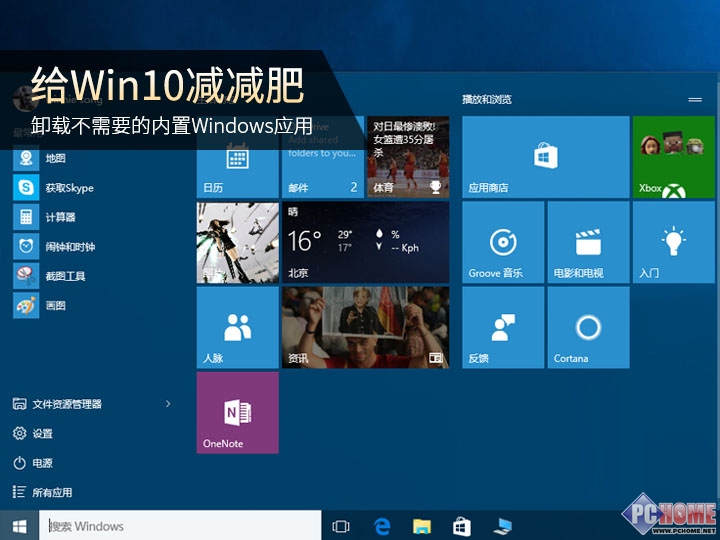Open the People tile
Viewport: 720px width, 540px height.
click(237, 328)
